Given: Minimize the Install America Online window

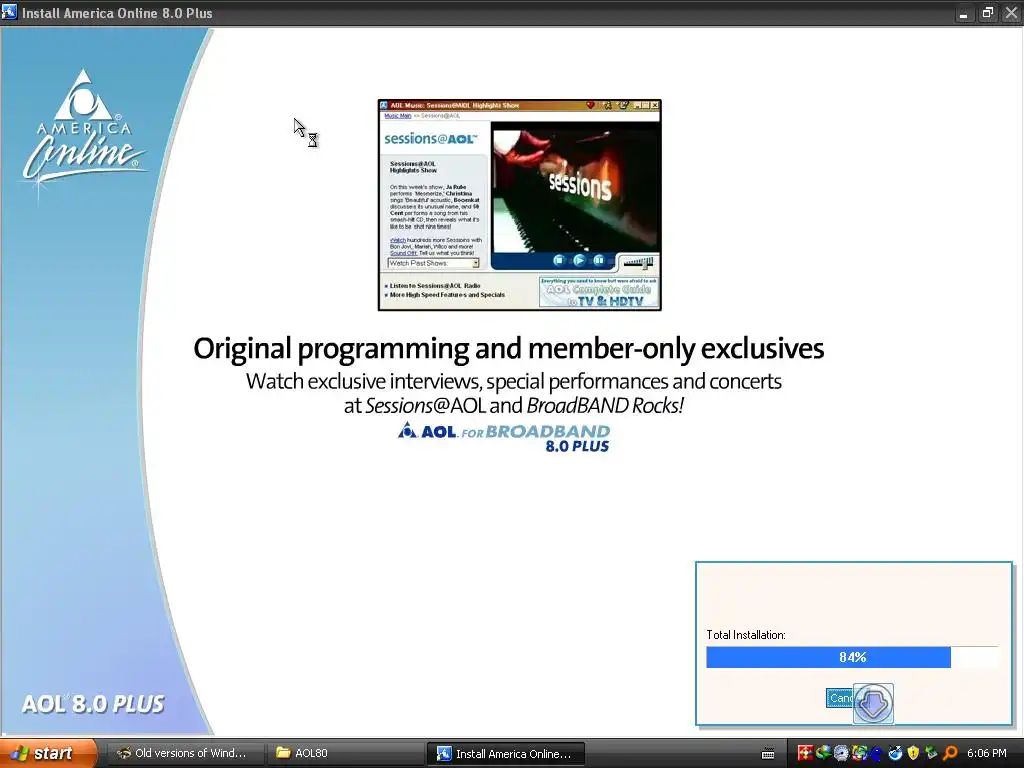Looking at the screenshot, I should tap(963, 14).
